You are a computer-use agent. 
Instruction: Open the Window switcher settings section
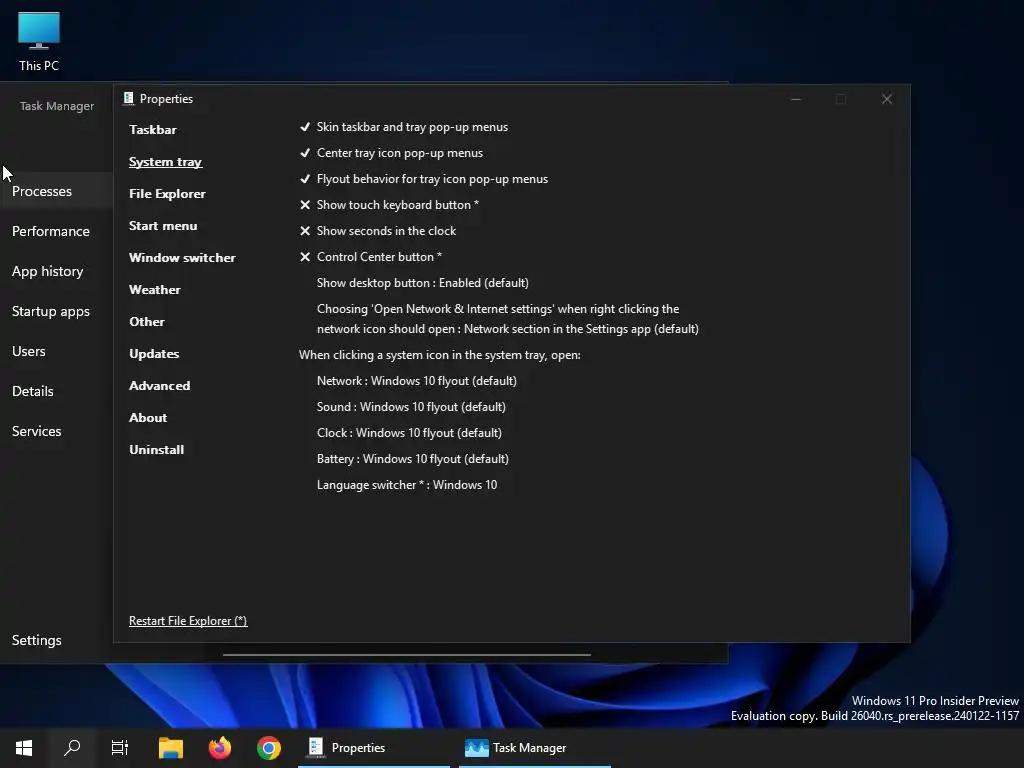(182, 258)
